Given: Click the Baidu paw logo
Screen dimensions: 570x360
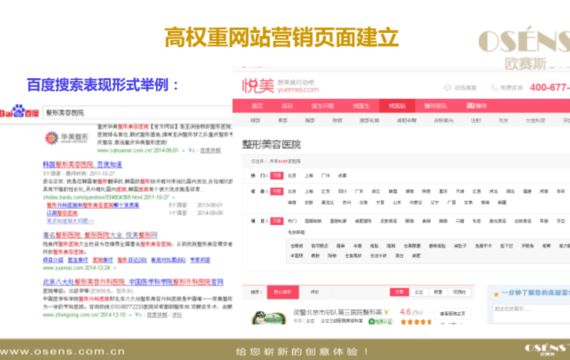Looking at the screenshot, I should point(19,111).
